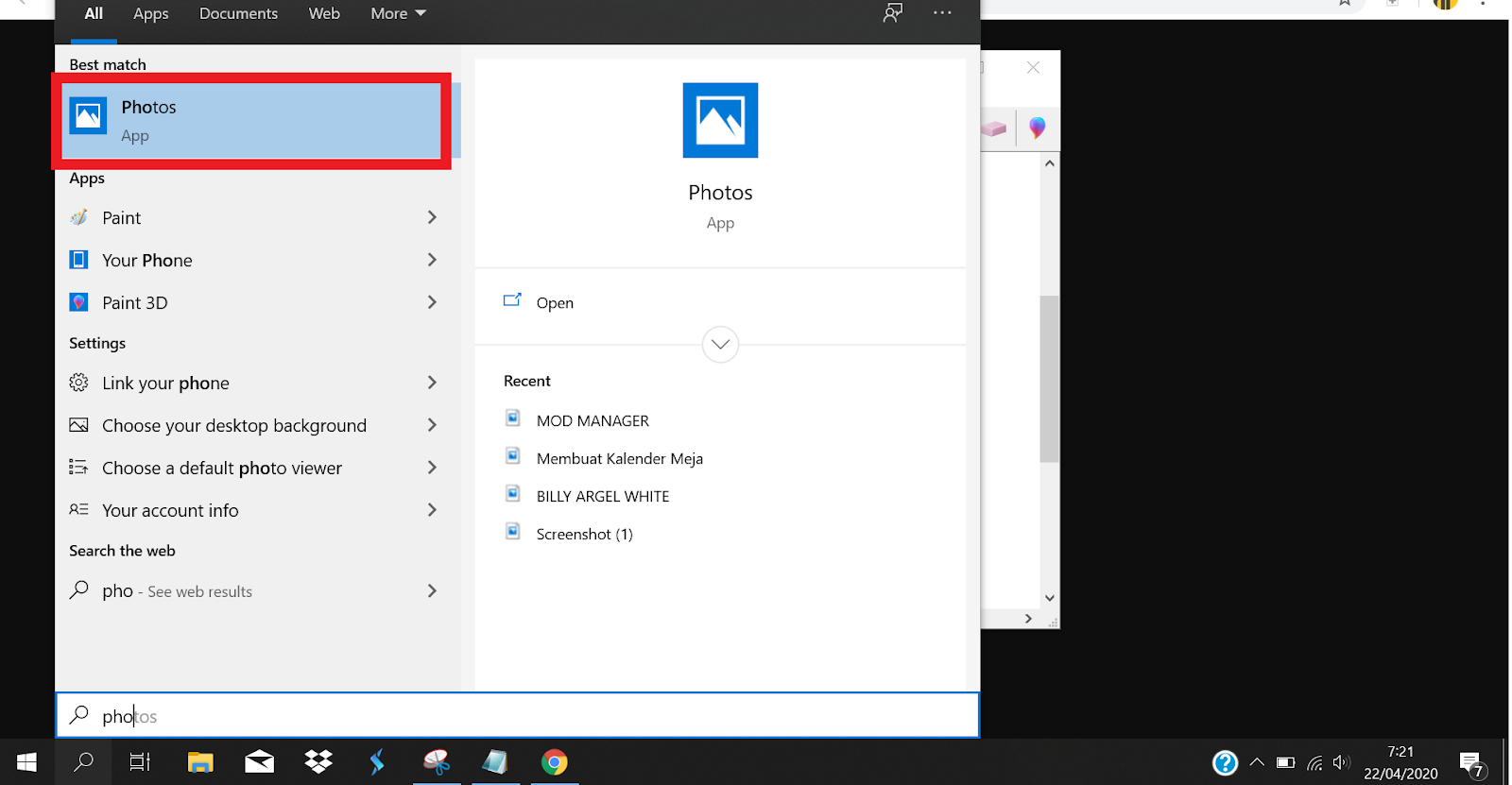Click the Paint window scroll right arrow

[1028, 619]
